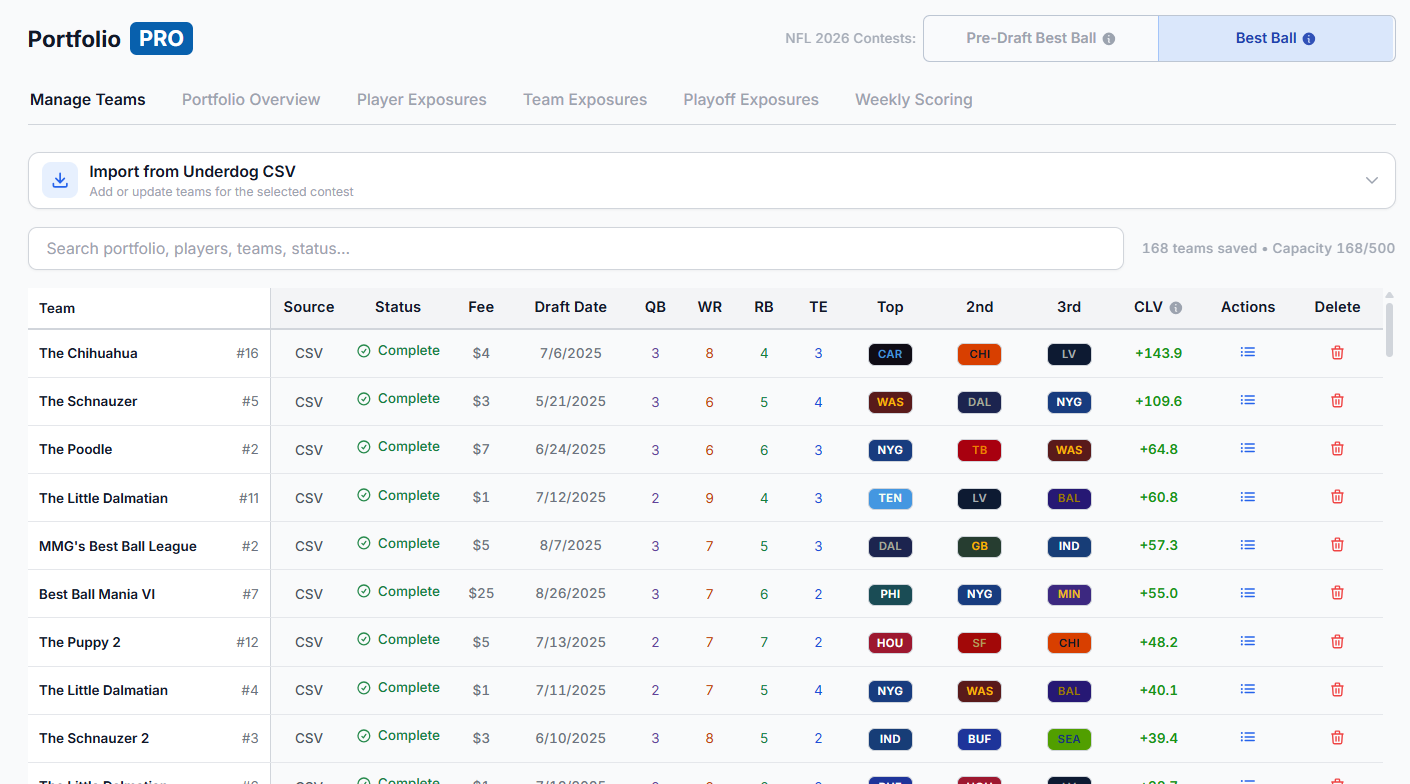Image resolution: width=1410 pixels, height=784 pixels.
Task: Delete The Poodle team
Action: [1337, 448]
